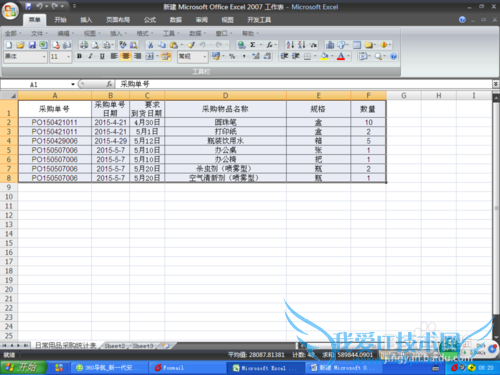500x375 pixels.
Task: Click the Select All corner button
Action: [x=9, y=96]
